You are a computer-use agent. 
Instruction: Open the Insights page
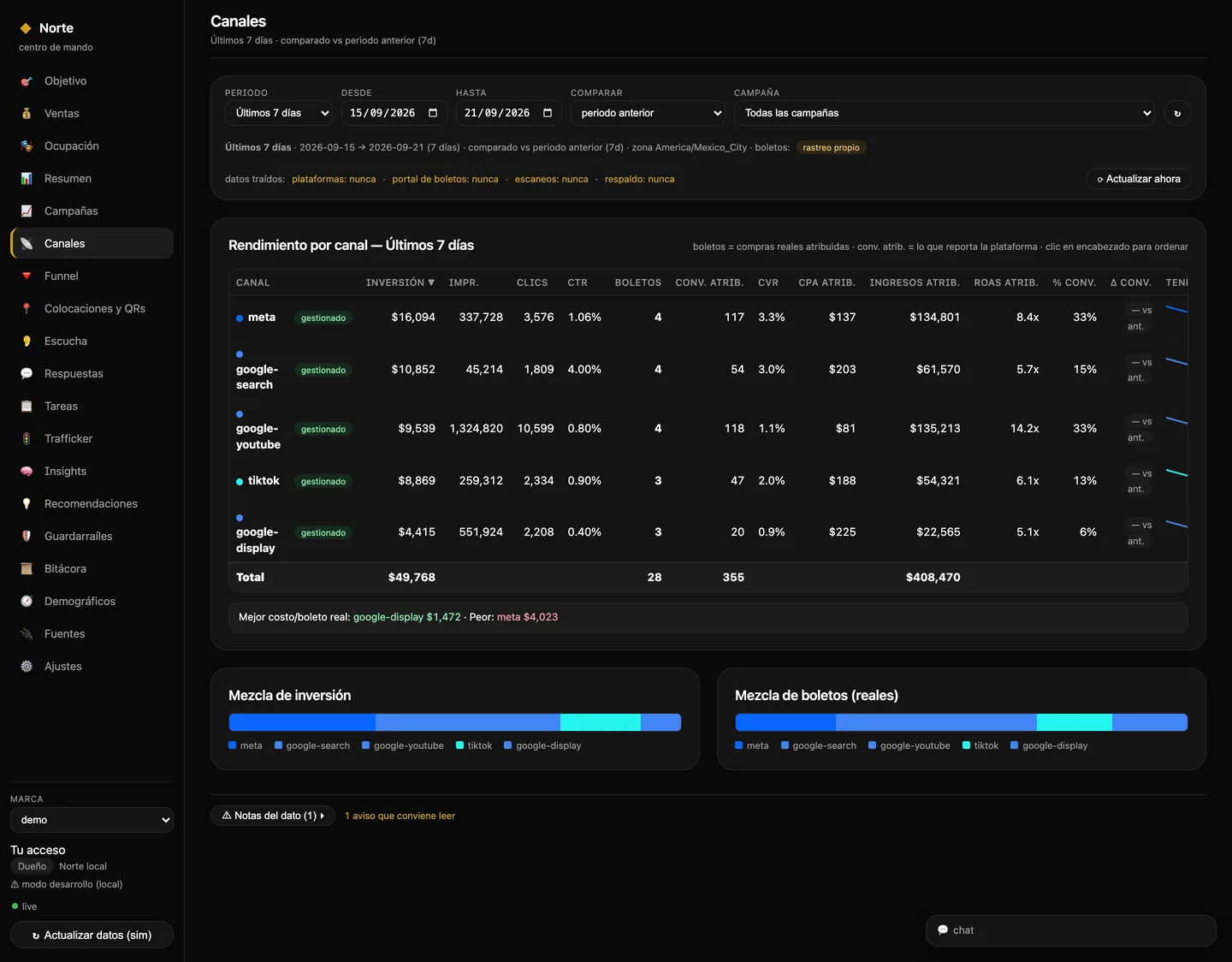tap(92, 472)
